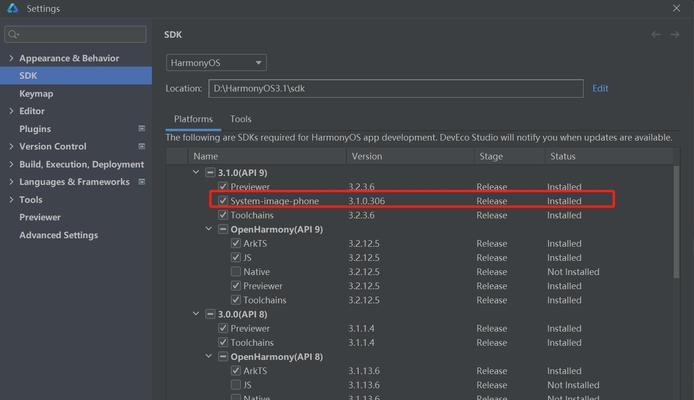Click the project-level icon beside Languages & Frameworks

142,181
